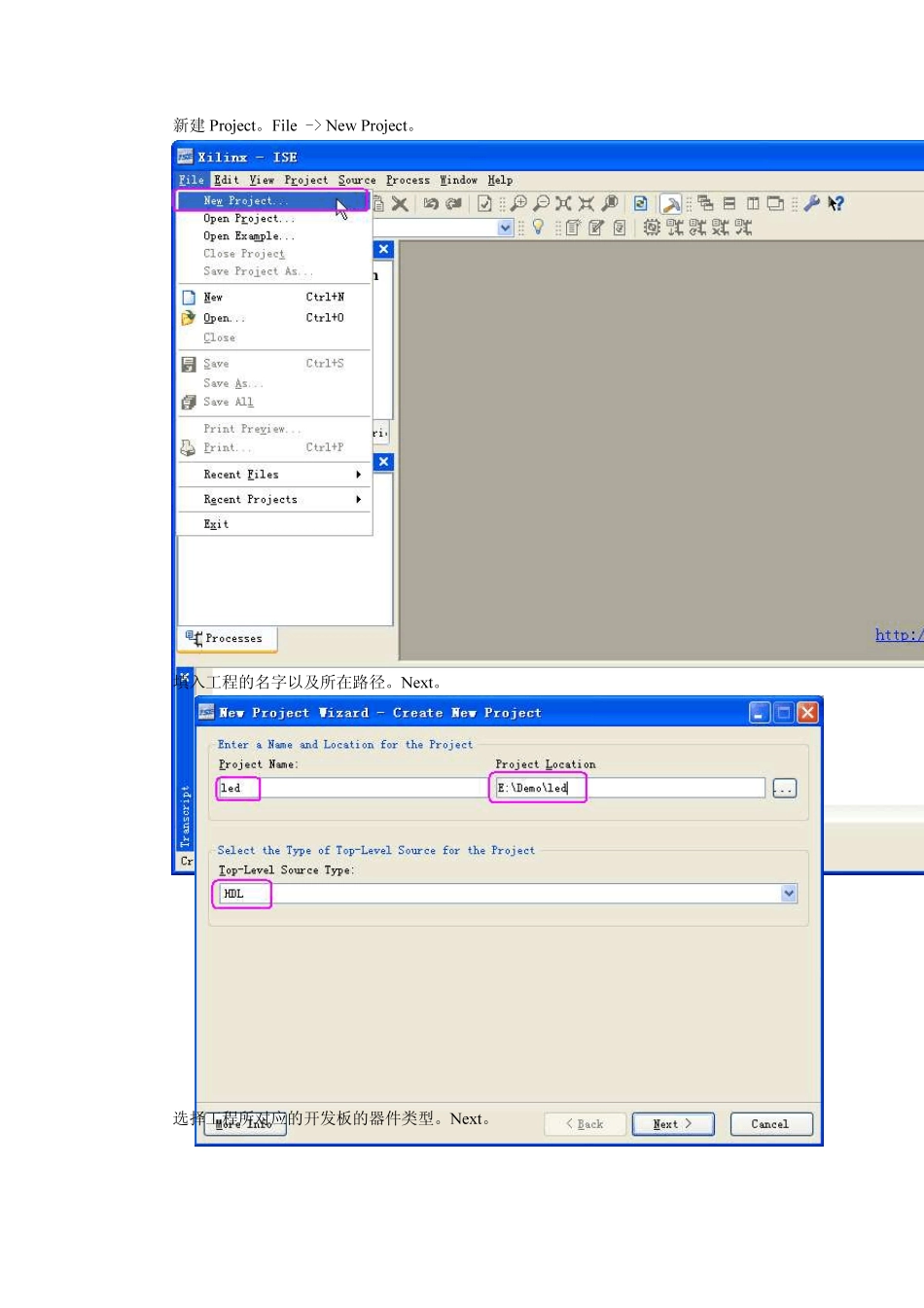Close the upper left Sources panel

(383, 250)
